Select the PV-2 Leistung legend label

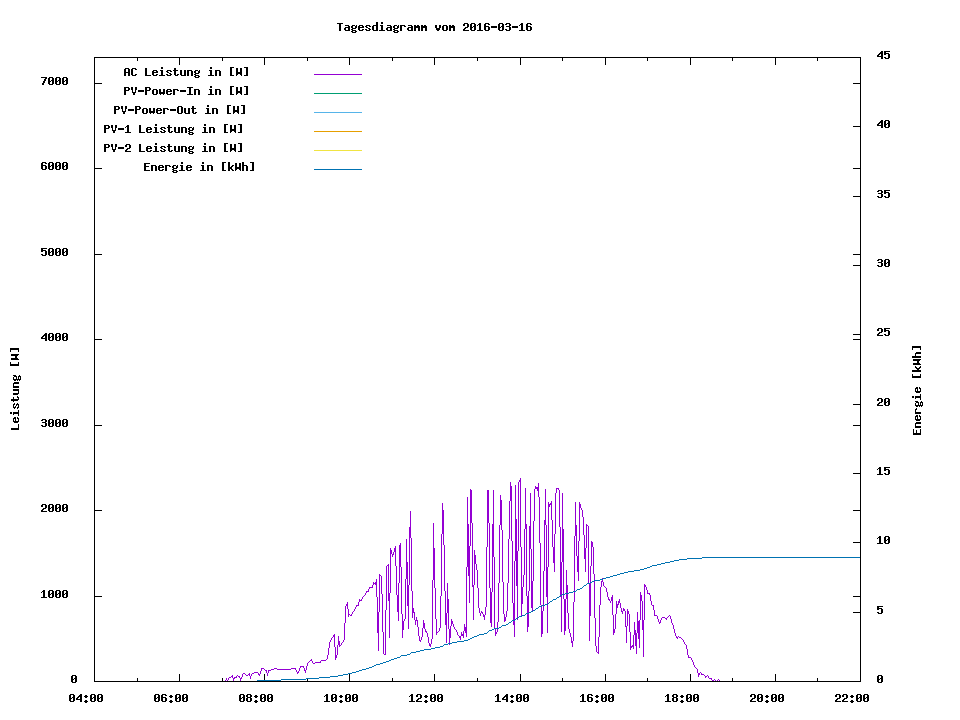point(173,148)
